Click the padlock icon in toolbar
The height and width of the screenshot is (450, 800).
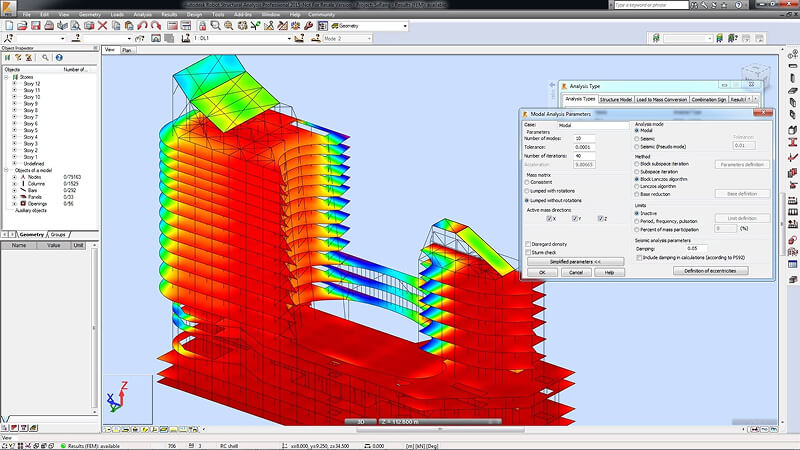point(203,26)
